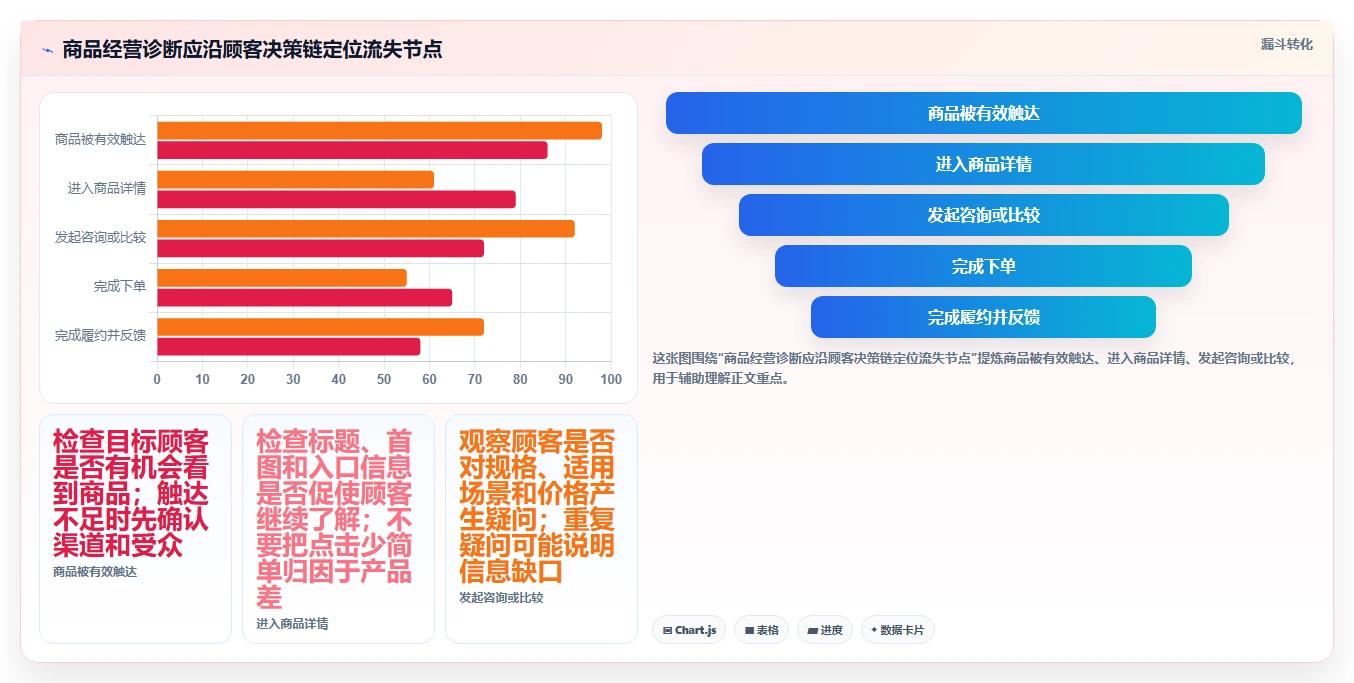Click the red bar for 完成下单
Screen dimensions: 1354x683
tap(305, 297)
